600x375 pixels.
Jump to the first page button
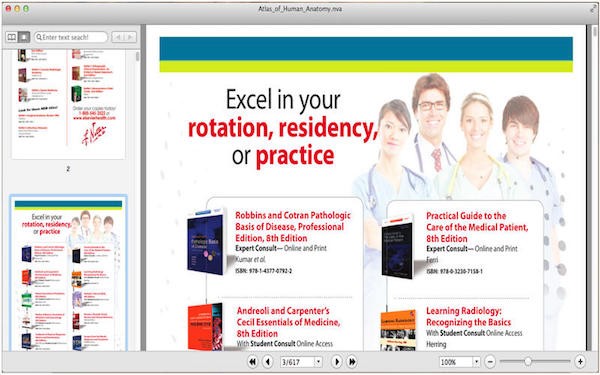tap(253, 362)
